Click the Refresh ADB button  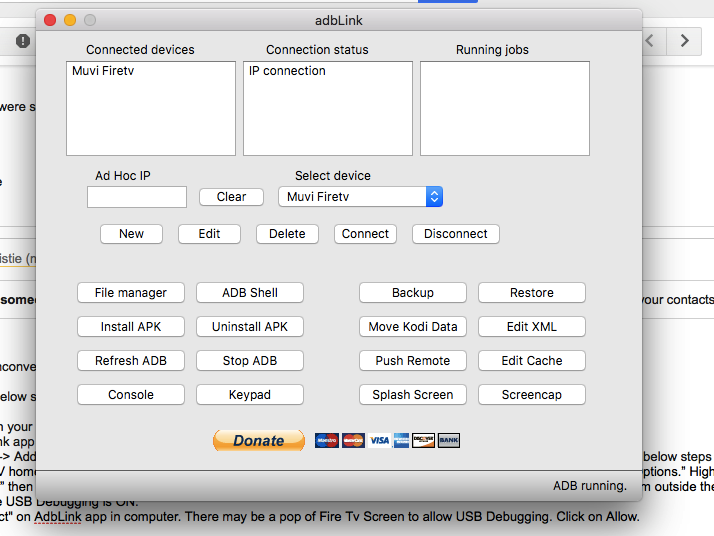point(131,361)
